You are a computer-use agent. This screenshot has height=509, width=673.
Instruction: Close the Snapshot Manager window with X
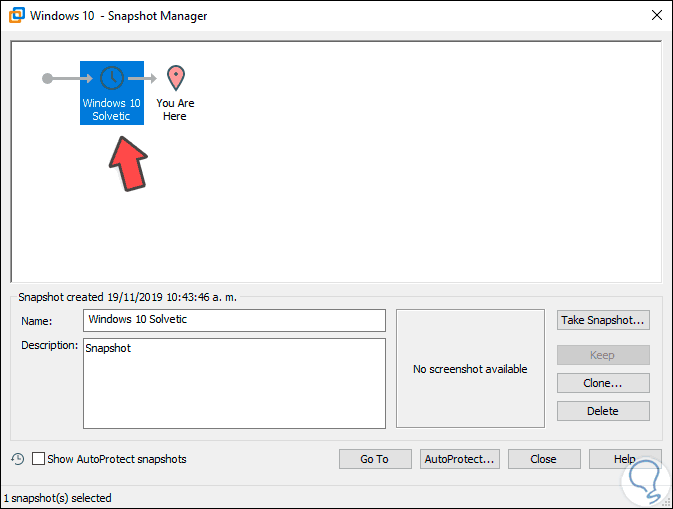point(657,15)
